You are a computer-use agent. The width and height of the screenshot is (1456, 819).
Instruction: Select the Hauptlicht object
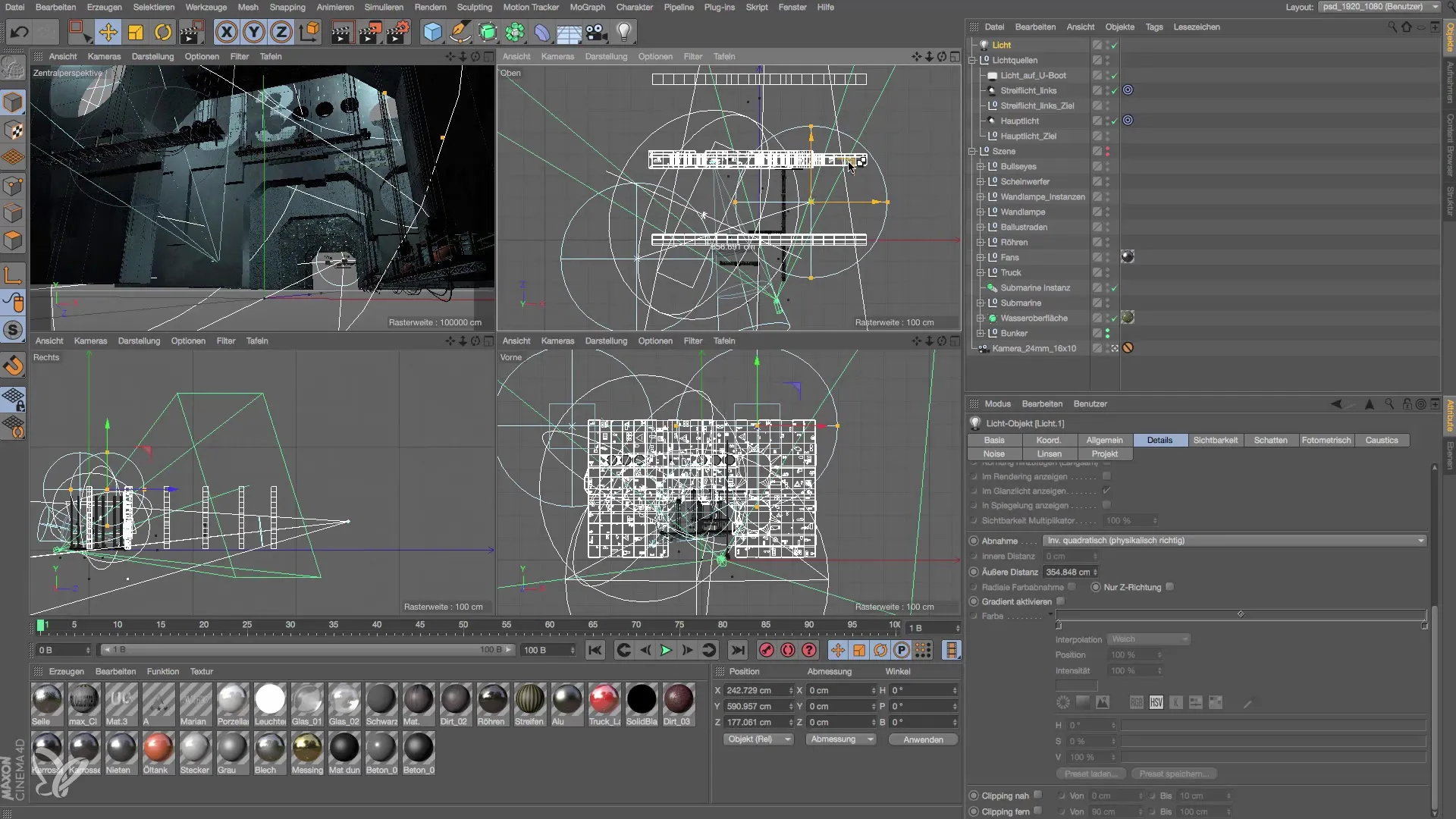(1019, 121)
